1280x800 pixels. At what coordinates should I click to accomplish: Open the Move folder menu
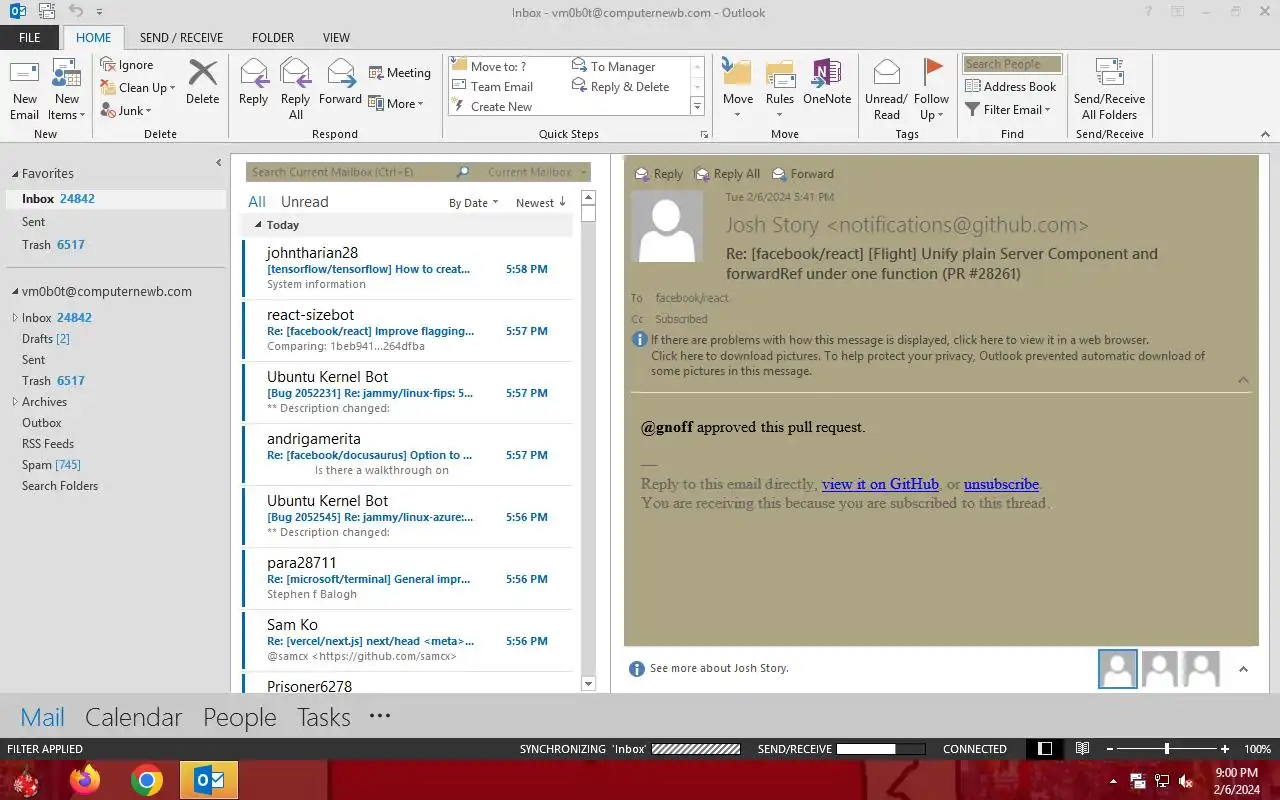(737, 90)
